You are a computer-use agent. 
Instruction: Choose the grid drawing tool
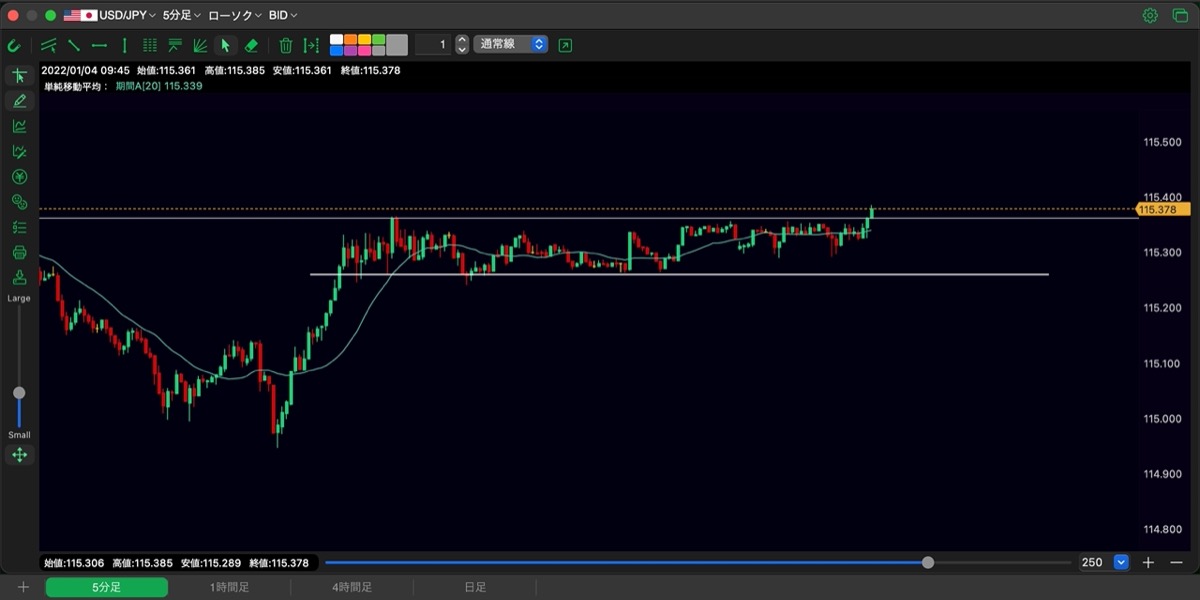coord(150,45)
